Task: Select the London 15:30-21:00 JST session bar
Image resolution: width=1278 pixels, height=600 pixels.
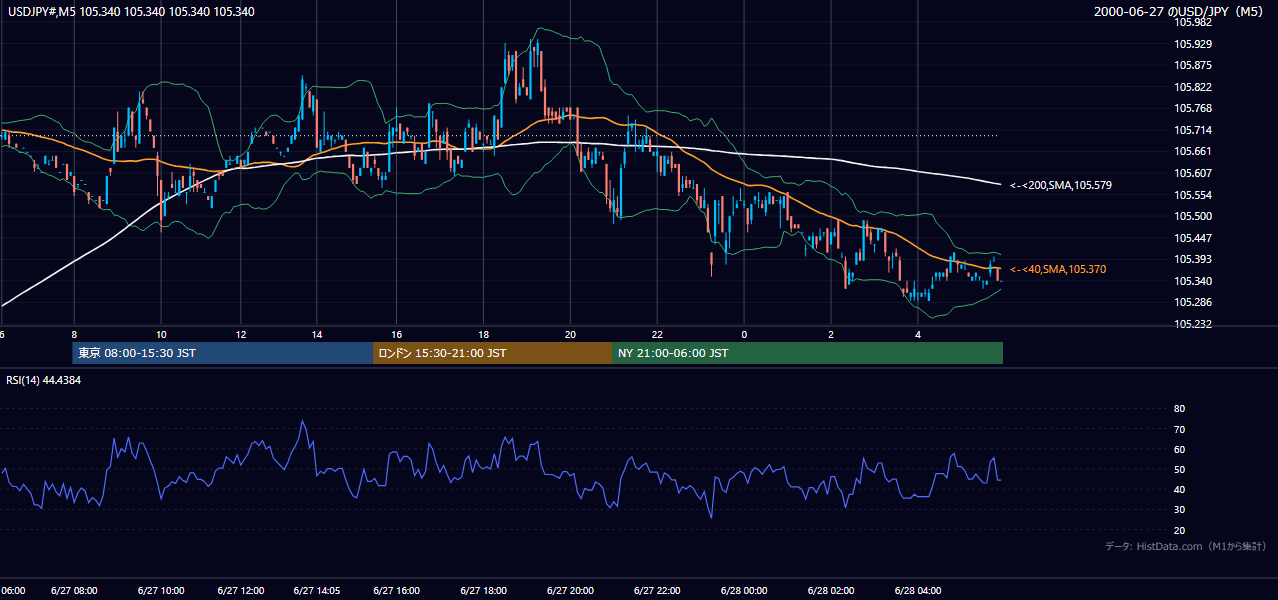Action: point(492,353)
